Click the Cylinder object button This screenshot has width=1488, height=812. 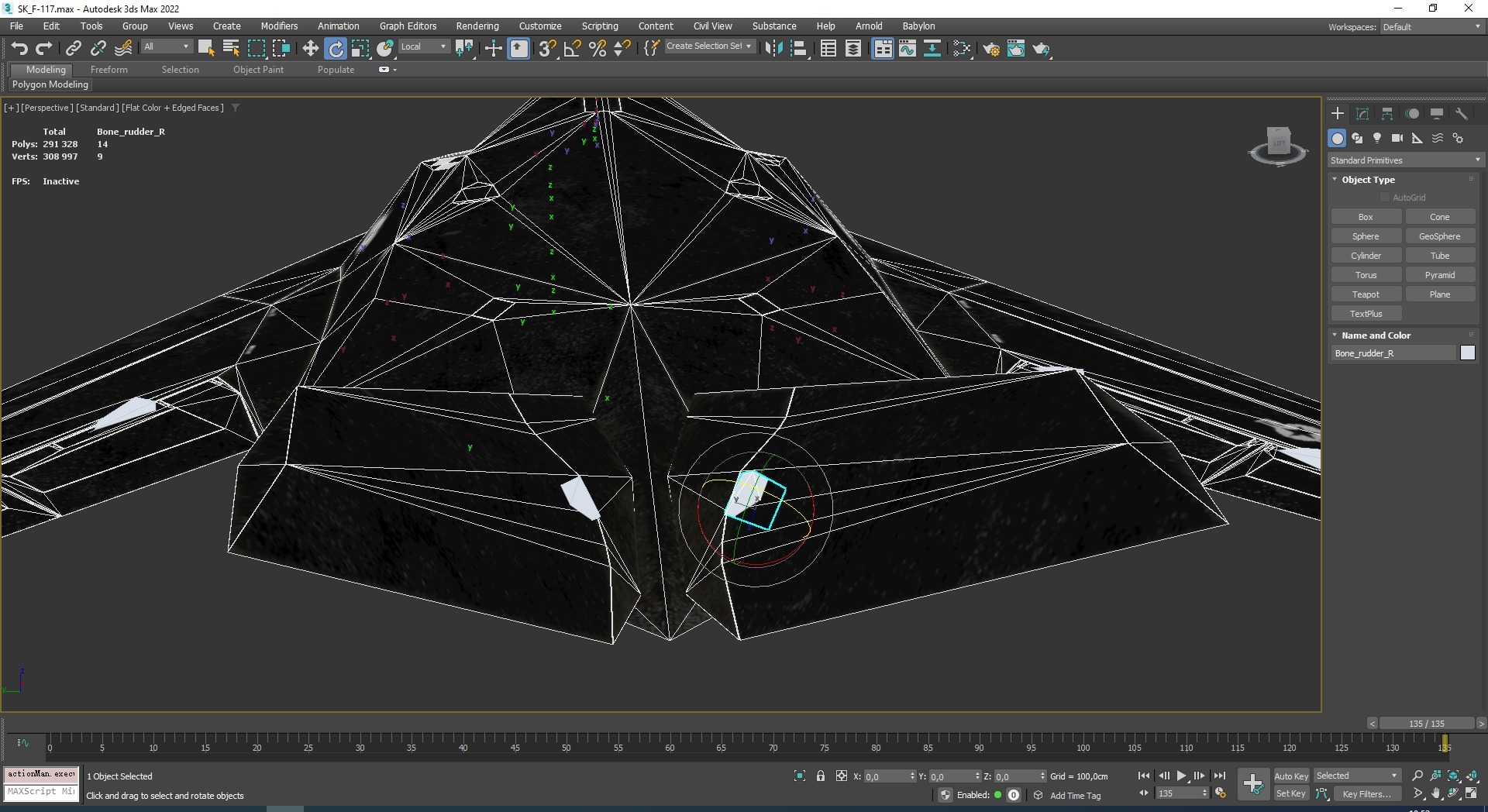(x=1366, y=256)
